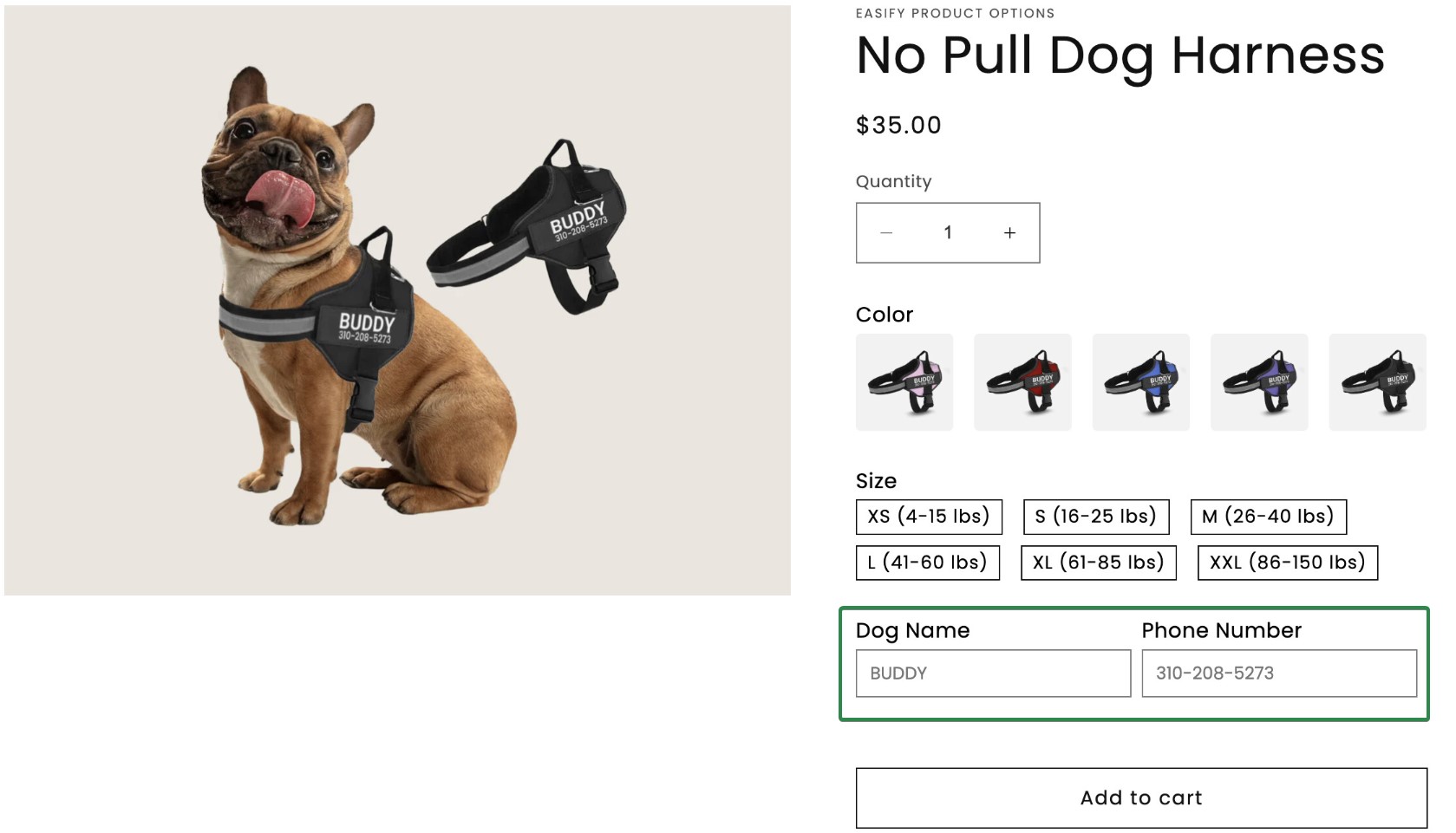Decrease the quantity with the minus button
The height and width of the screenshot is (833, 1456).
tap(887, 232)
